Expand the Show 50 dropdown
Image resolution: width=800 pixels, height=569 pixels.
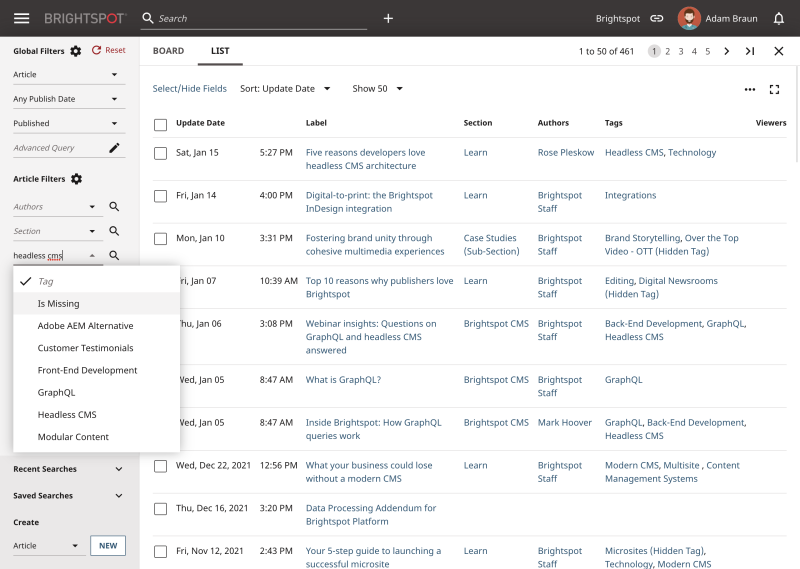point(377,89)
